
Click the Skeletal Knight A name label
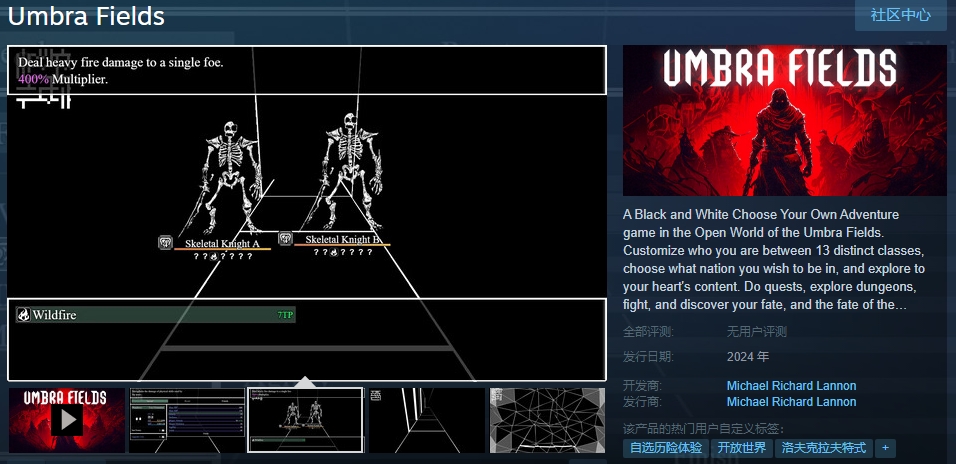pyautogui.click(x=223, y=244)
